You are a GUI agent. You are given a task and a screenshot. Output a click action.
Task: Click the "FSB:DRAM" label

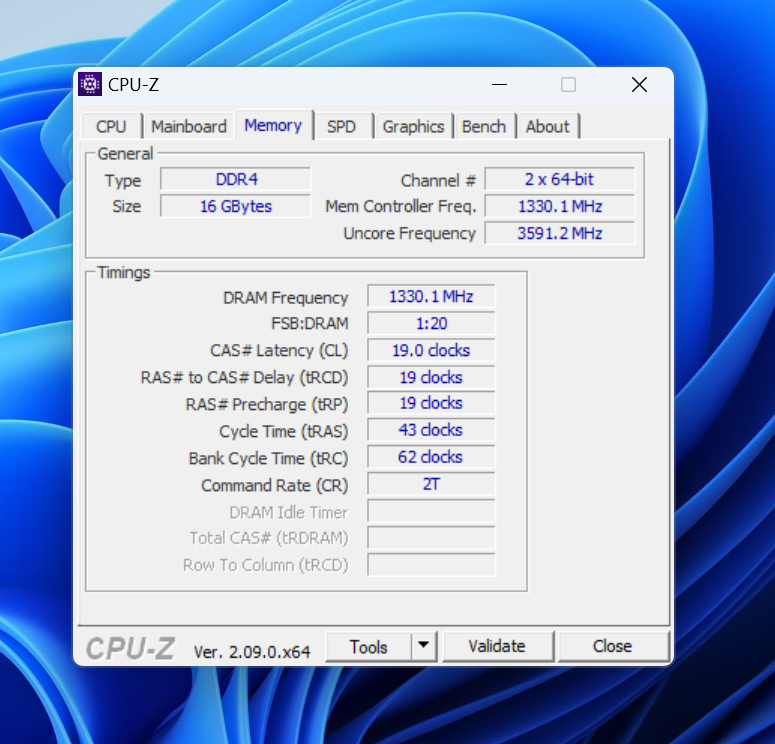point(310,323)
